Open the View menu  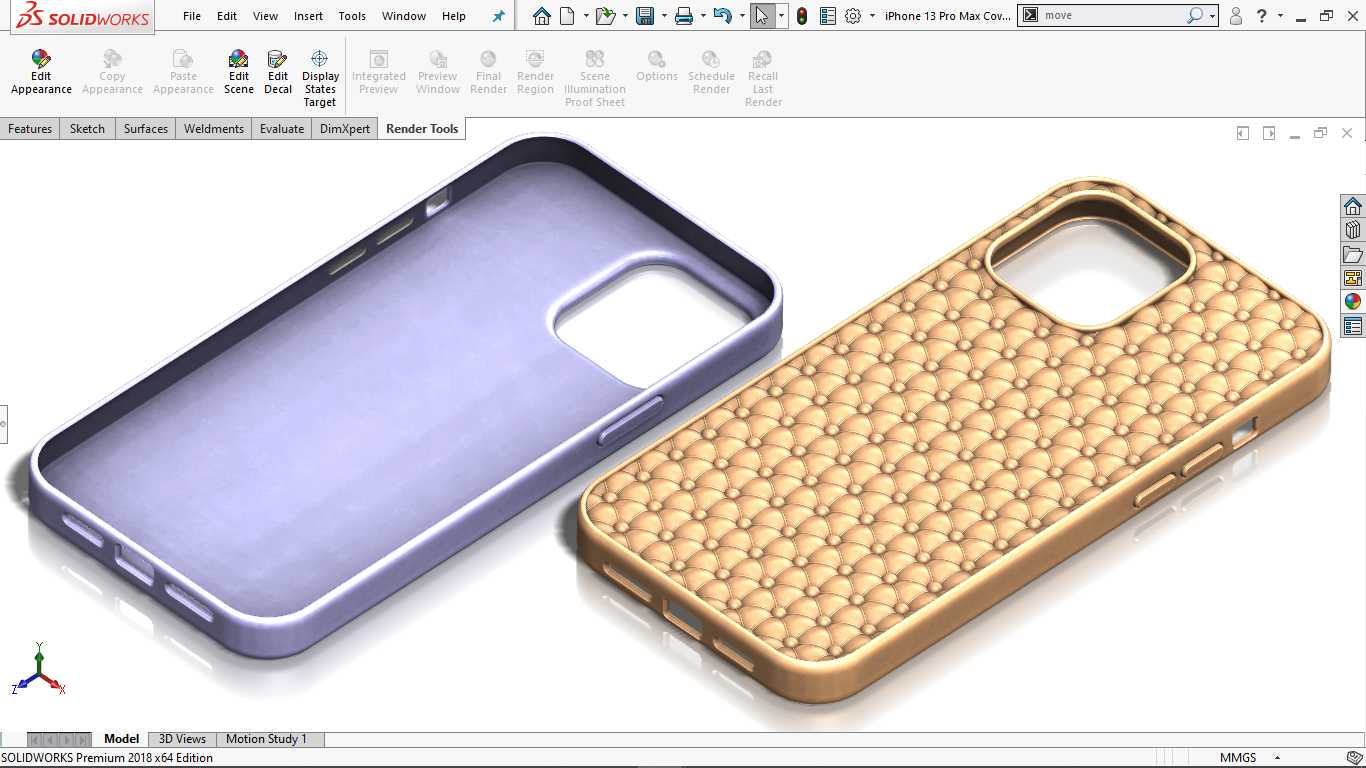(x=265, y=16)
